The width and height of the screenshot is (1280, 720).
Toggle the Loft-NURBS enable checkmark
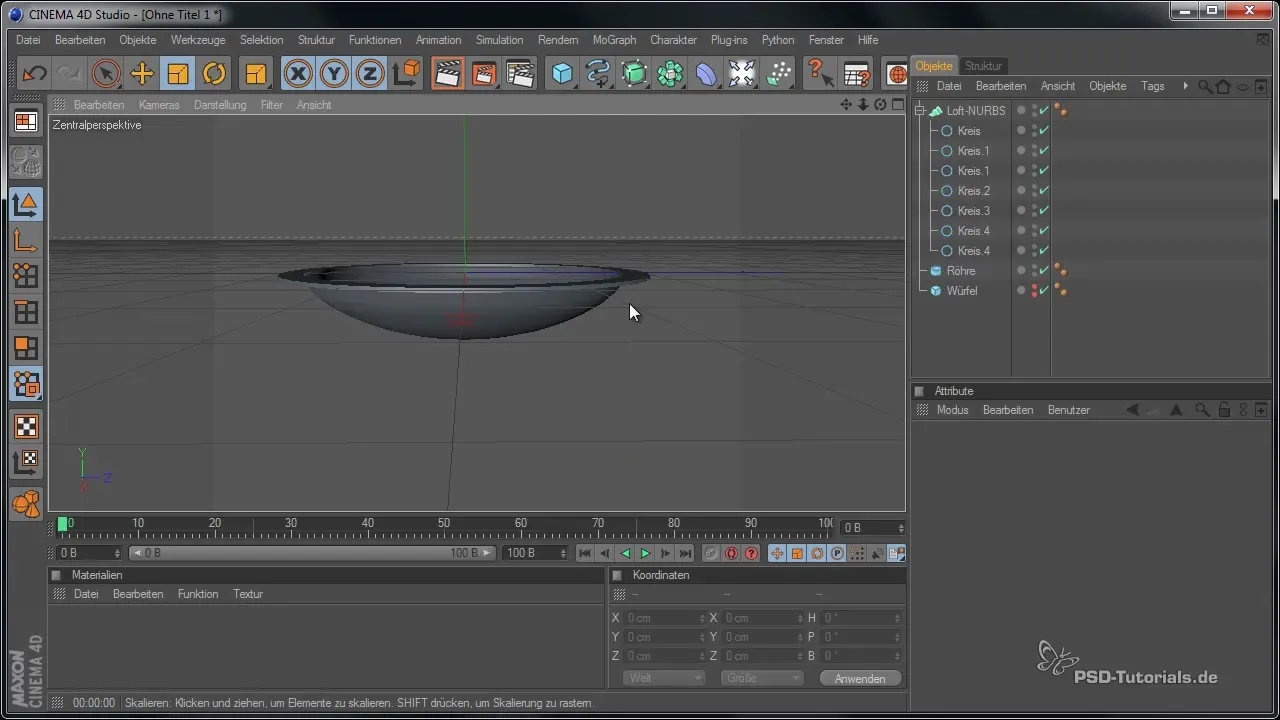click(1044, 111)
